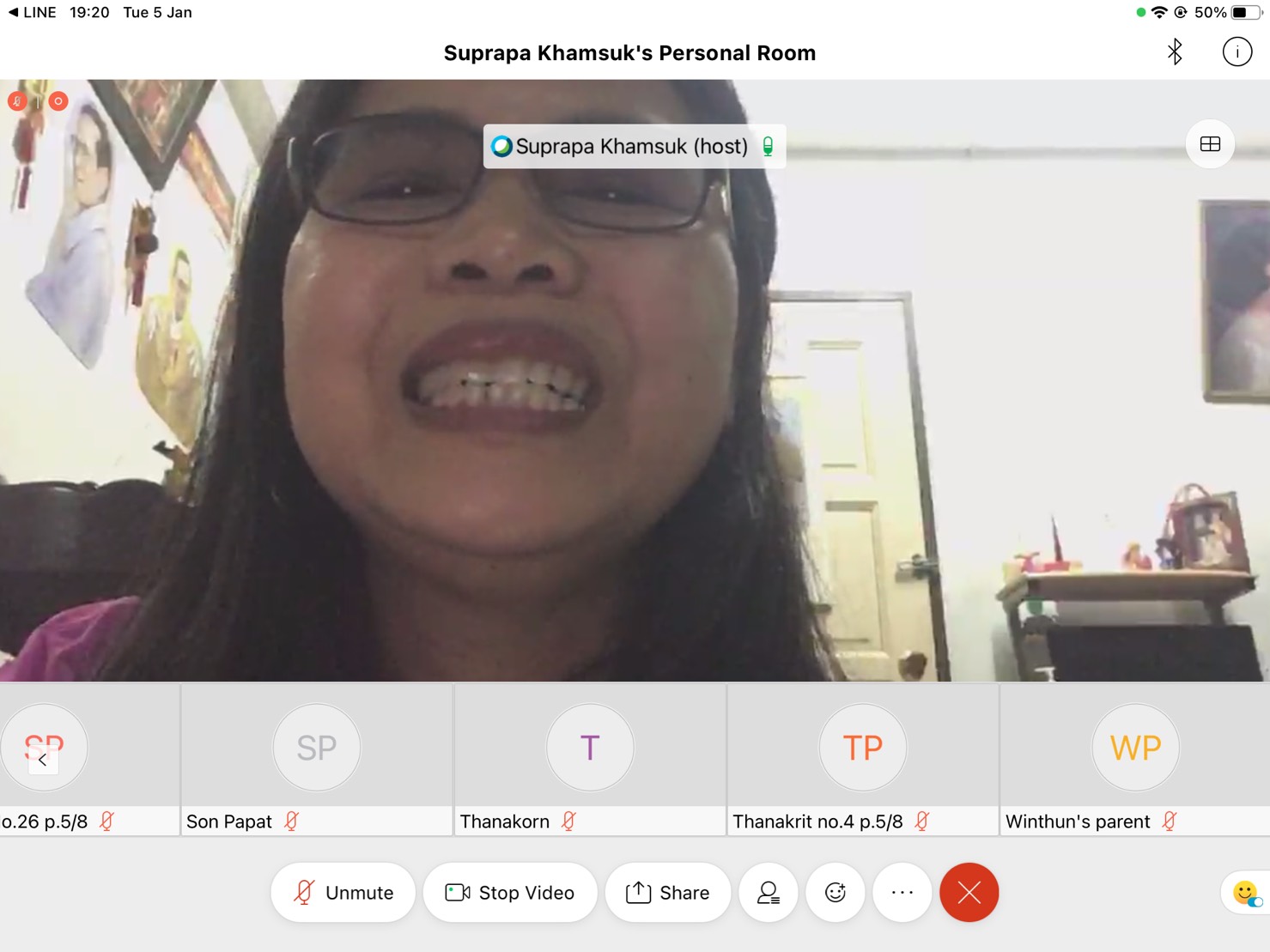Open the participants list
This screenshot has height=952, width=1270.
769,893
